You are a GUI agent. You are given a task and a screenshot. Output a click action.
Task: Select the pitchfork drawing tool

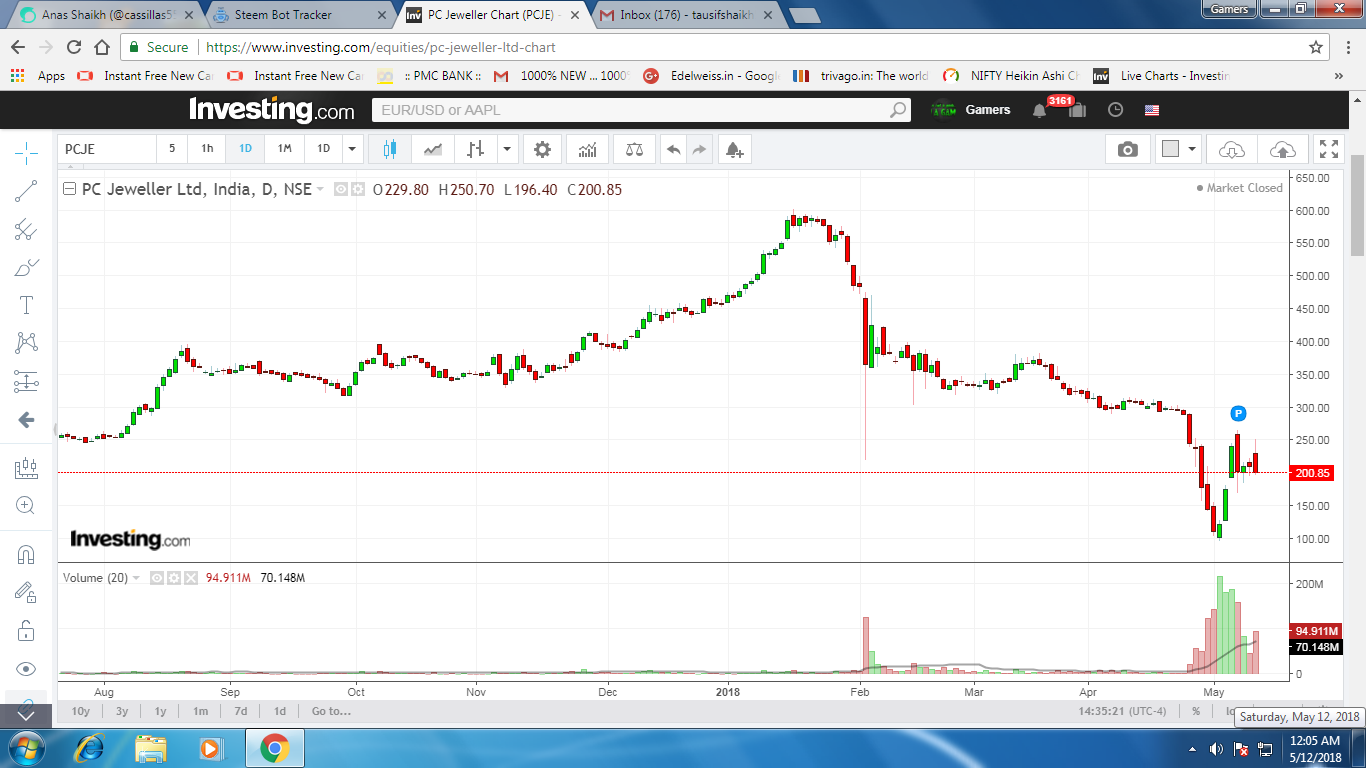click(26, 229)
